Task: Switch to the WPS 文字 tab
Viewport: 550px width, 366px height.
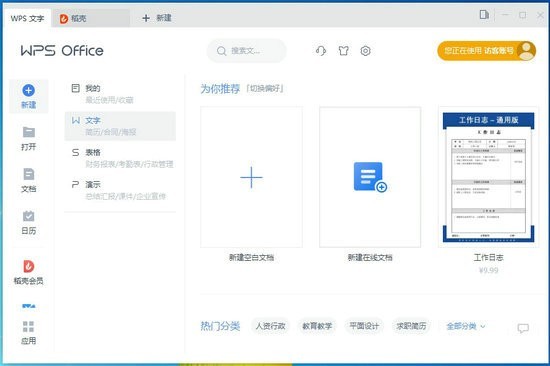Action: (27, 18)
